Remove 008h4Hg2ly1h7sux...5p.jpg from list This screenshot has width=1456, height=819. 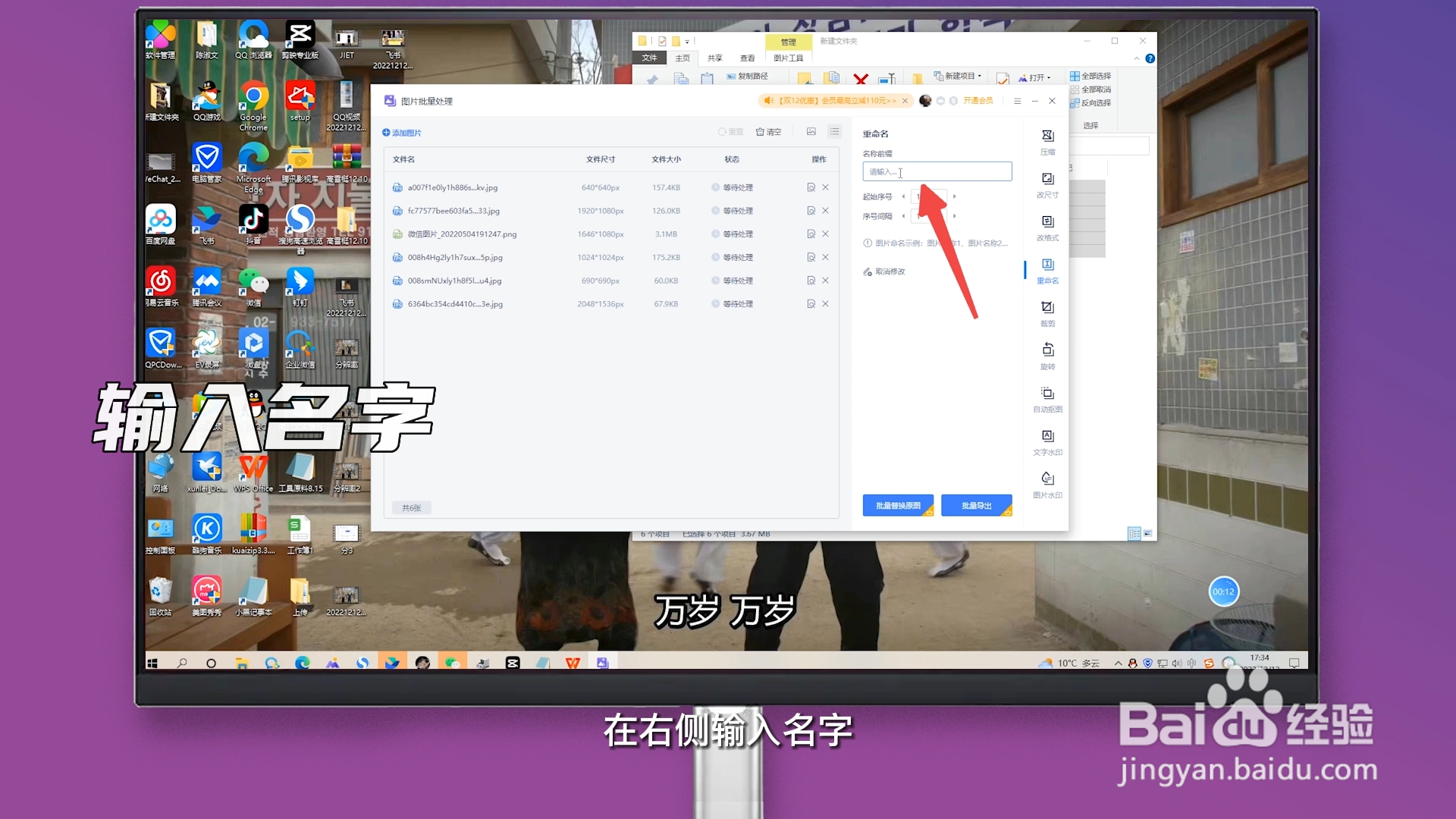pyautogui.click(x=825, y=258)
